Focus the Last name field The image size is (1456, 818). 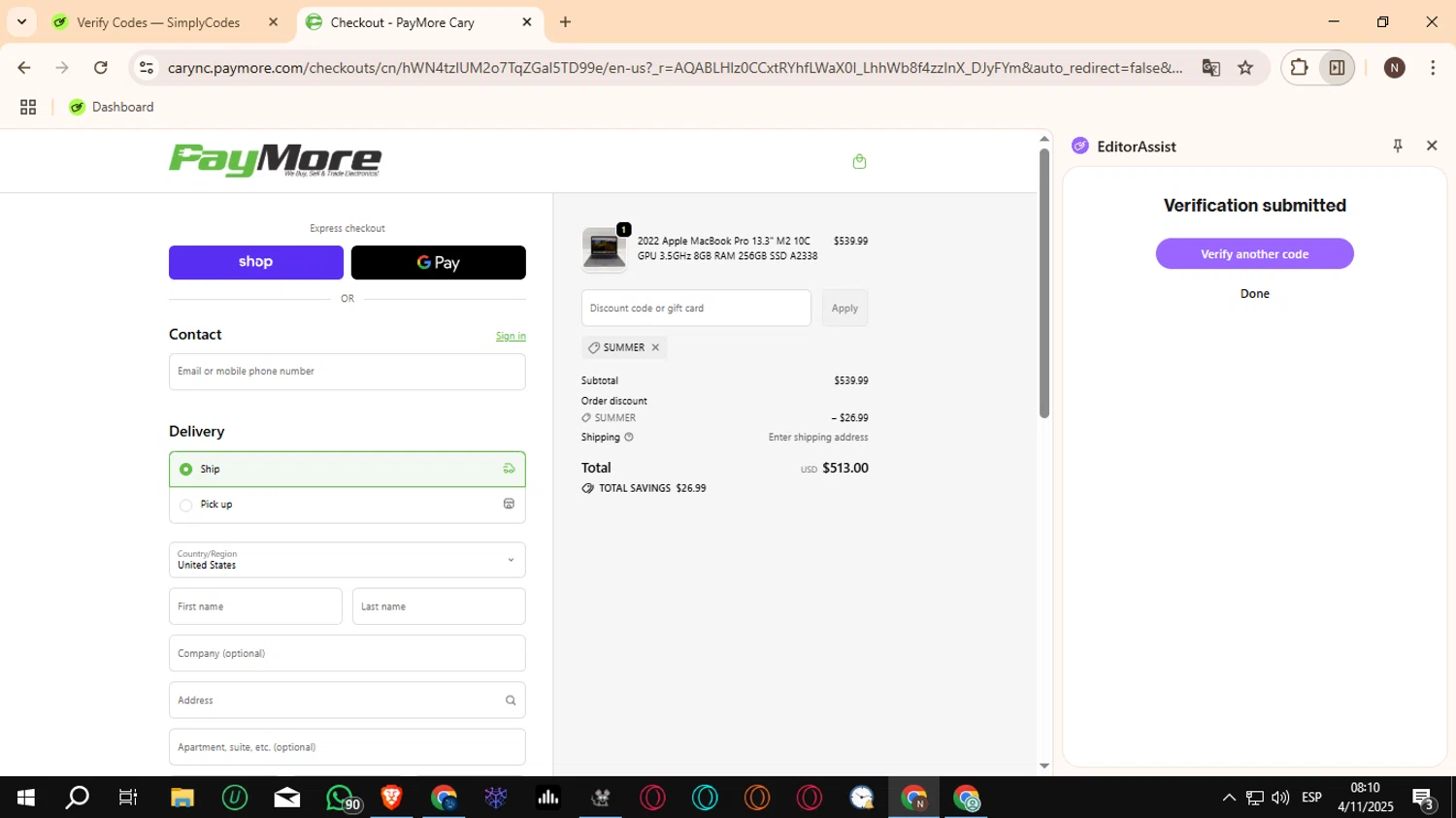[x=439, y=606]
